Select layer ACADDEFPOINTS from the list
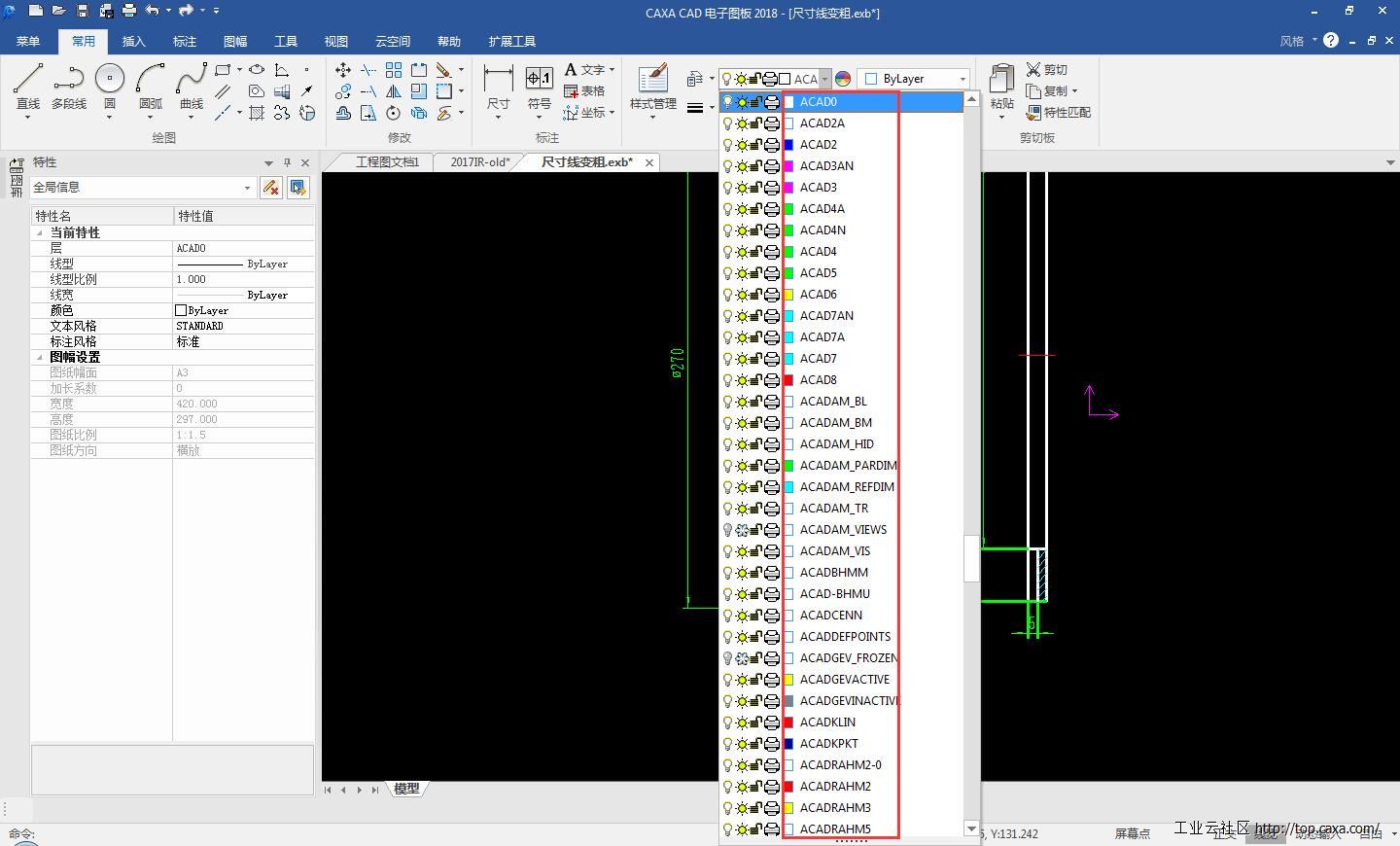The height and width of the screenshot is (846, 1400). coord(844,637)
